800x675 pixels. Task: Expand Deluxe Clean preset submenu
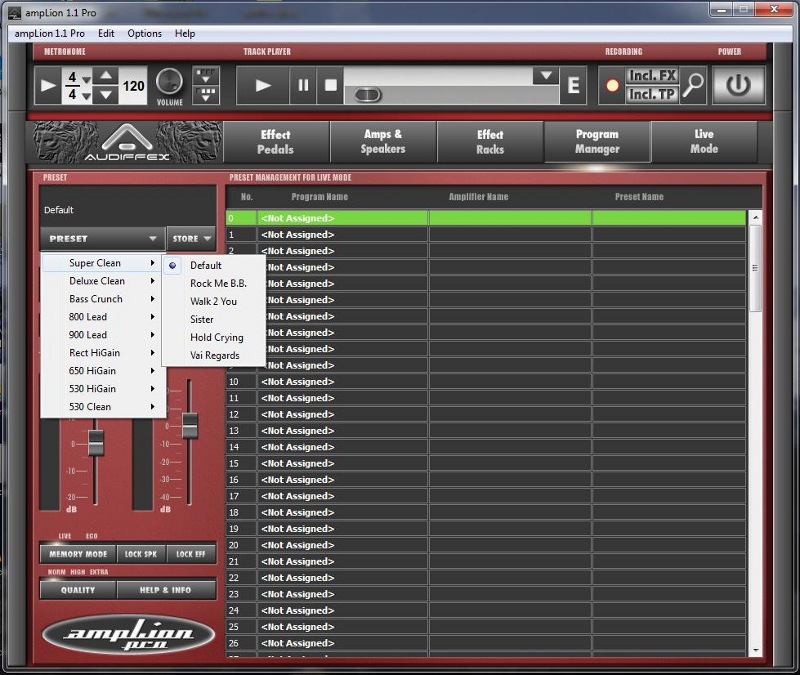tap(104, 281)
